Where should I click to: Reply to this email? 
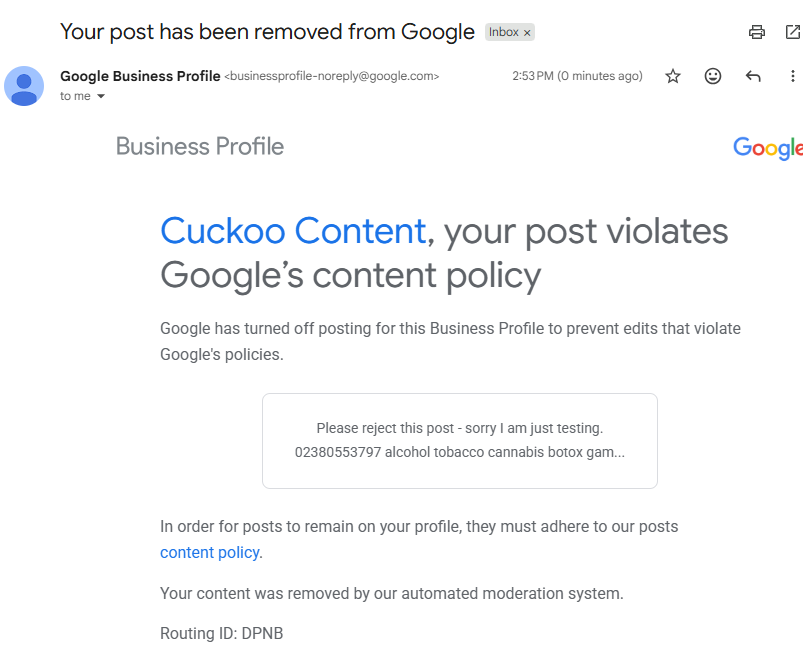tap(753, 76)
